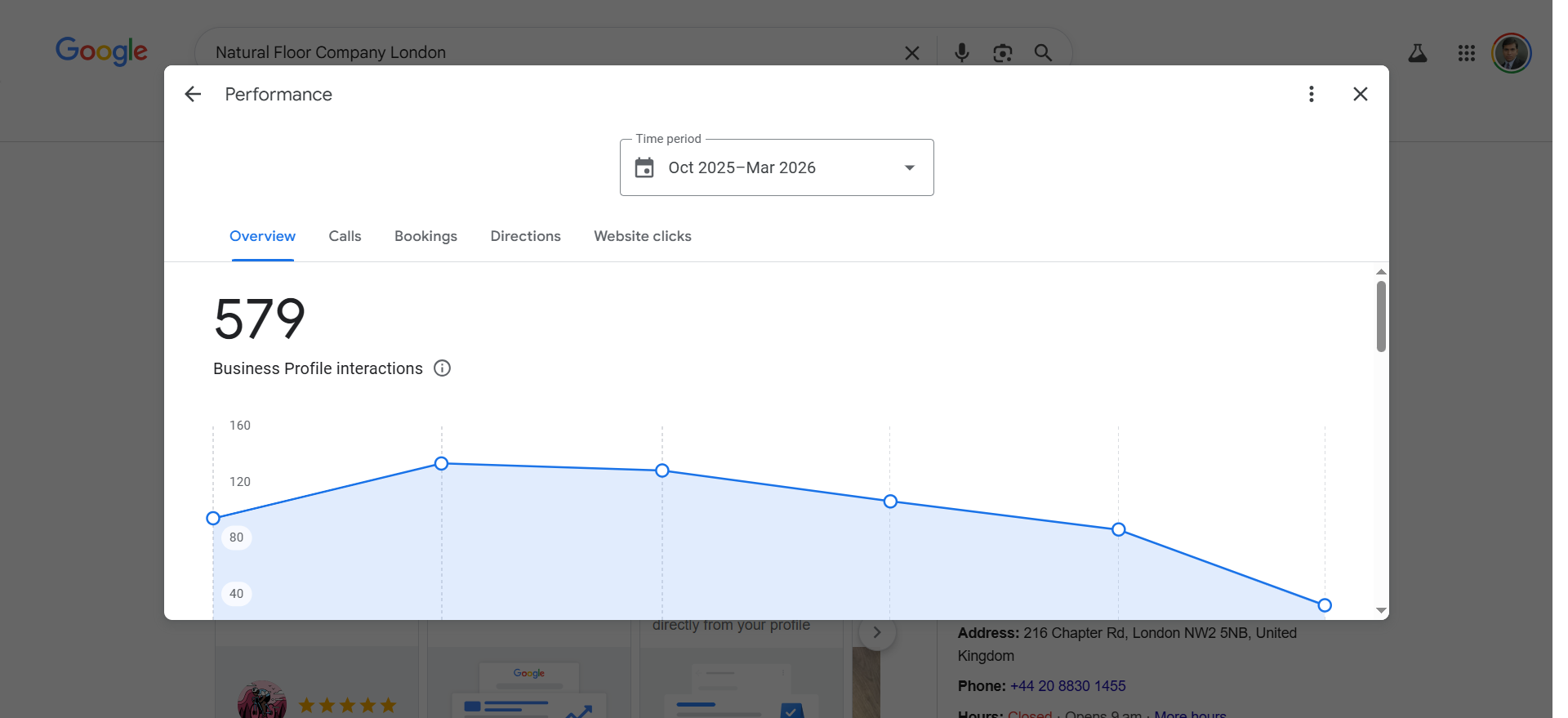
Task: Open the Google account profile picture
Action: point(1512,53)
